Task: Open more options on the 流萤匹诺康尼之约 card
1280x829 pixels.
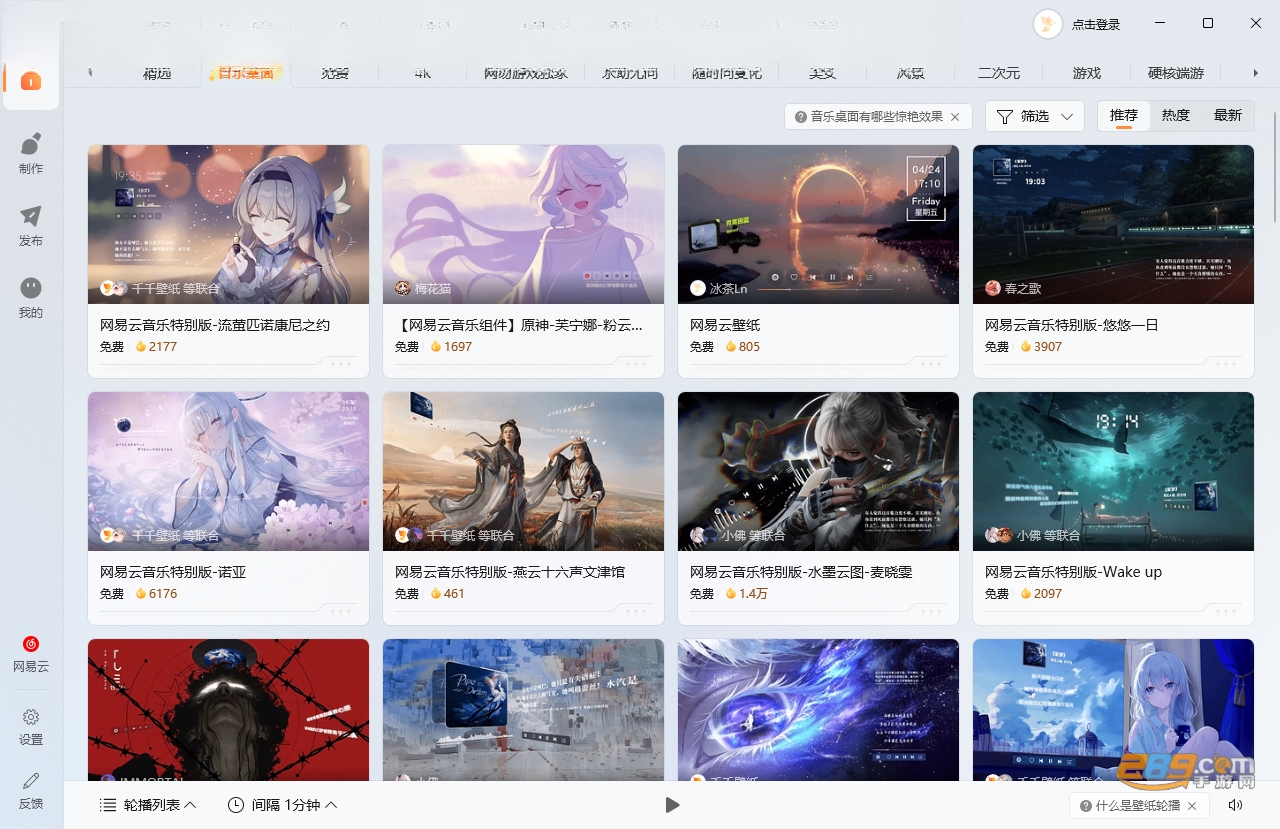Action: point(341,364)
